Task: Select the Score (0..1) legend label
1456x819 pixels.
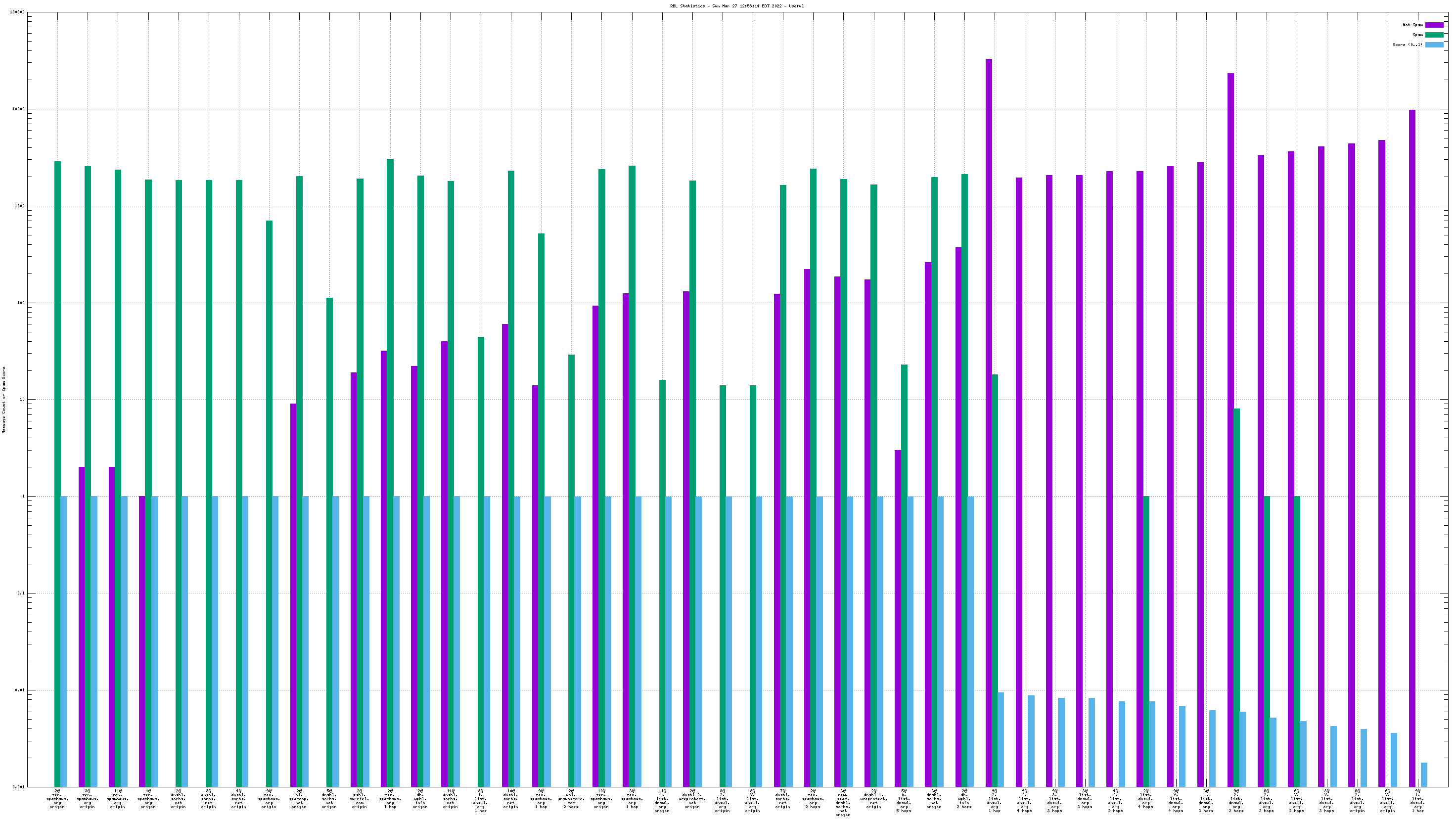Action: pos(1408,45)
